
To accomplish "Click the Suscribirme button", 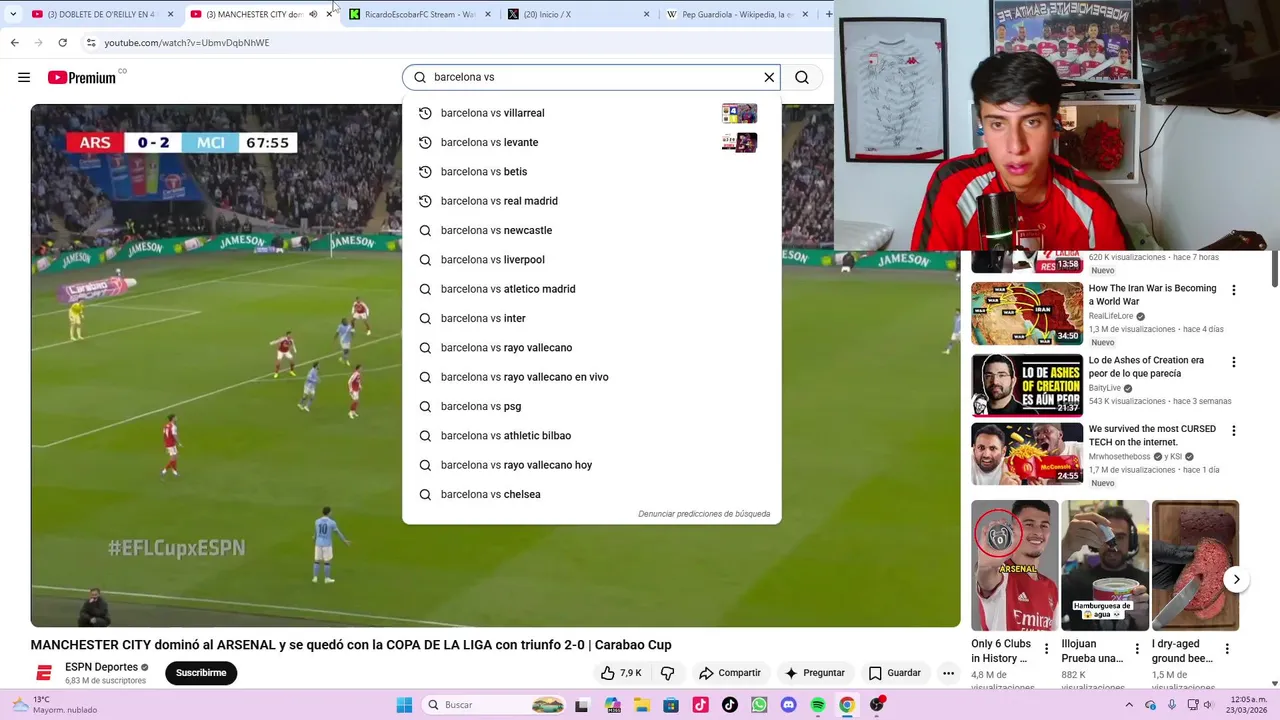I will pos(201,673).
